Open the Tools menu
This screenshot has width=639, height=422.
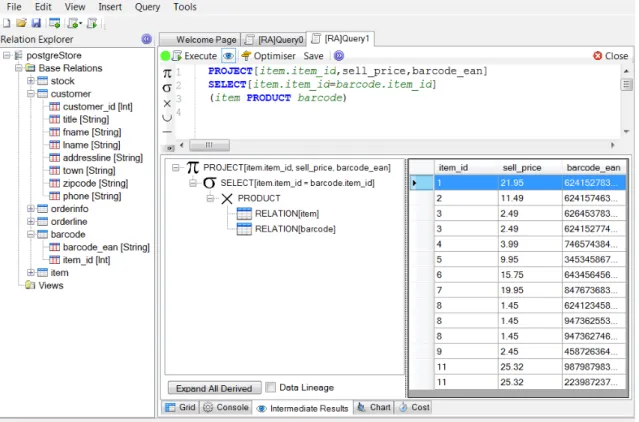(185, 7)
